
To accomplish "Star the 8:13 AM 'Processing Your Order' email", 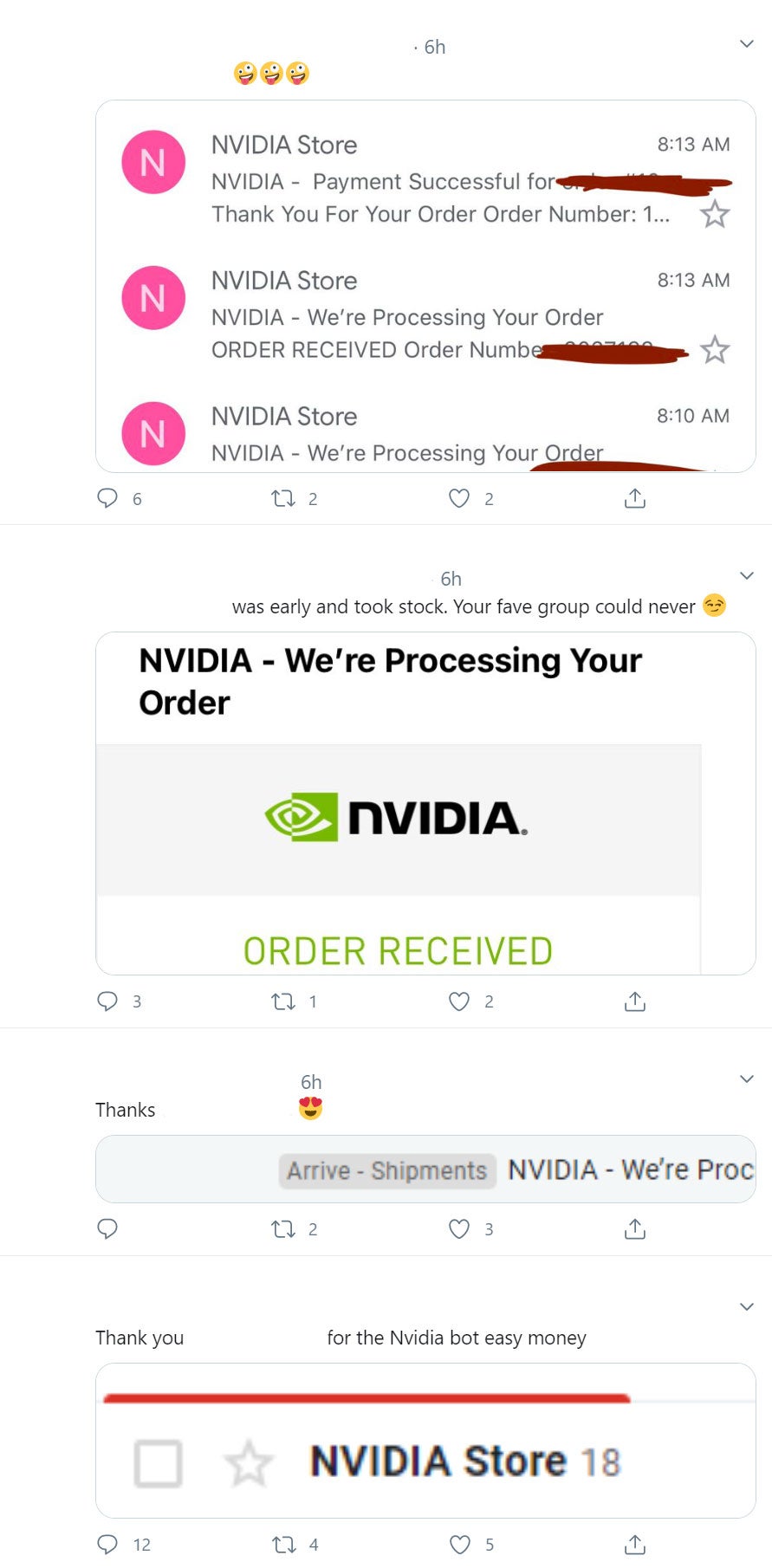I will pos(715,350).
